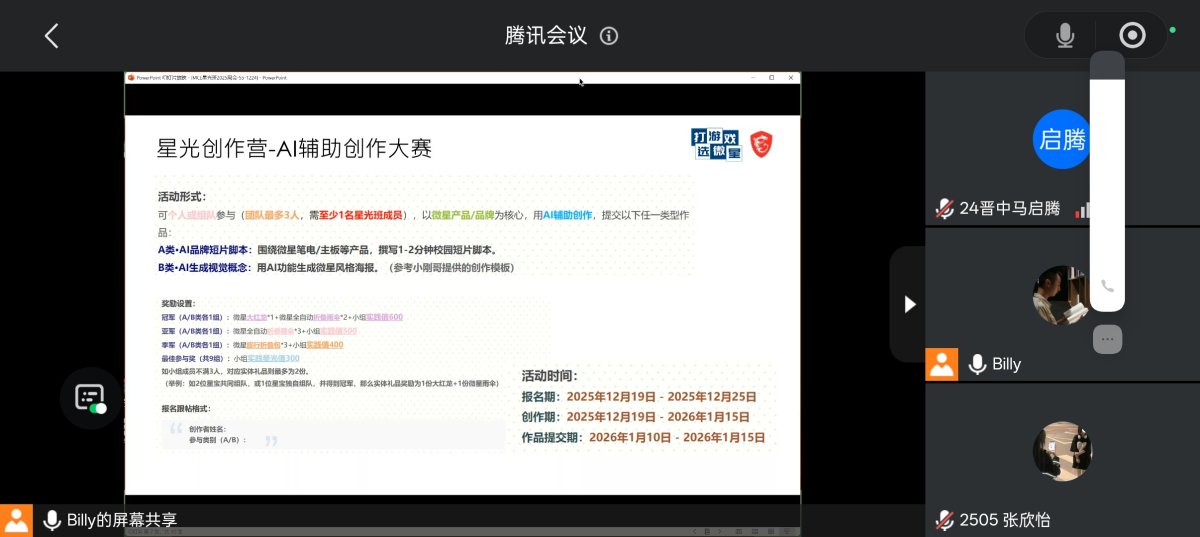This screenshot has height=537, width=1200.
Task: Click the underlined 实践值600 text
Action: (x=384, y=317)
